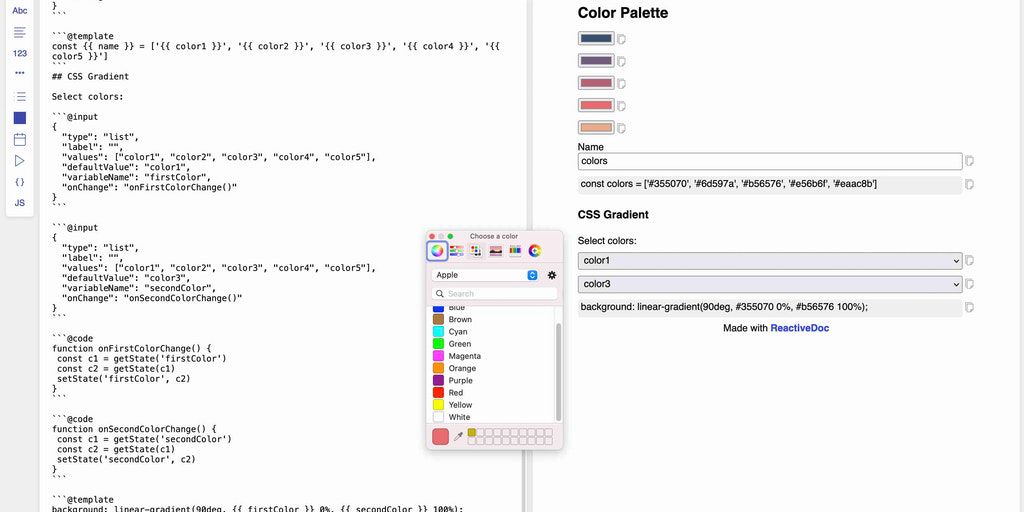Open the #b56576 rose palette swatch
Viewport: 1024px width, 512px height.
596,83
